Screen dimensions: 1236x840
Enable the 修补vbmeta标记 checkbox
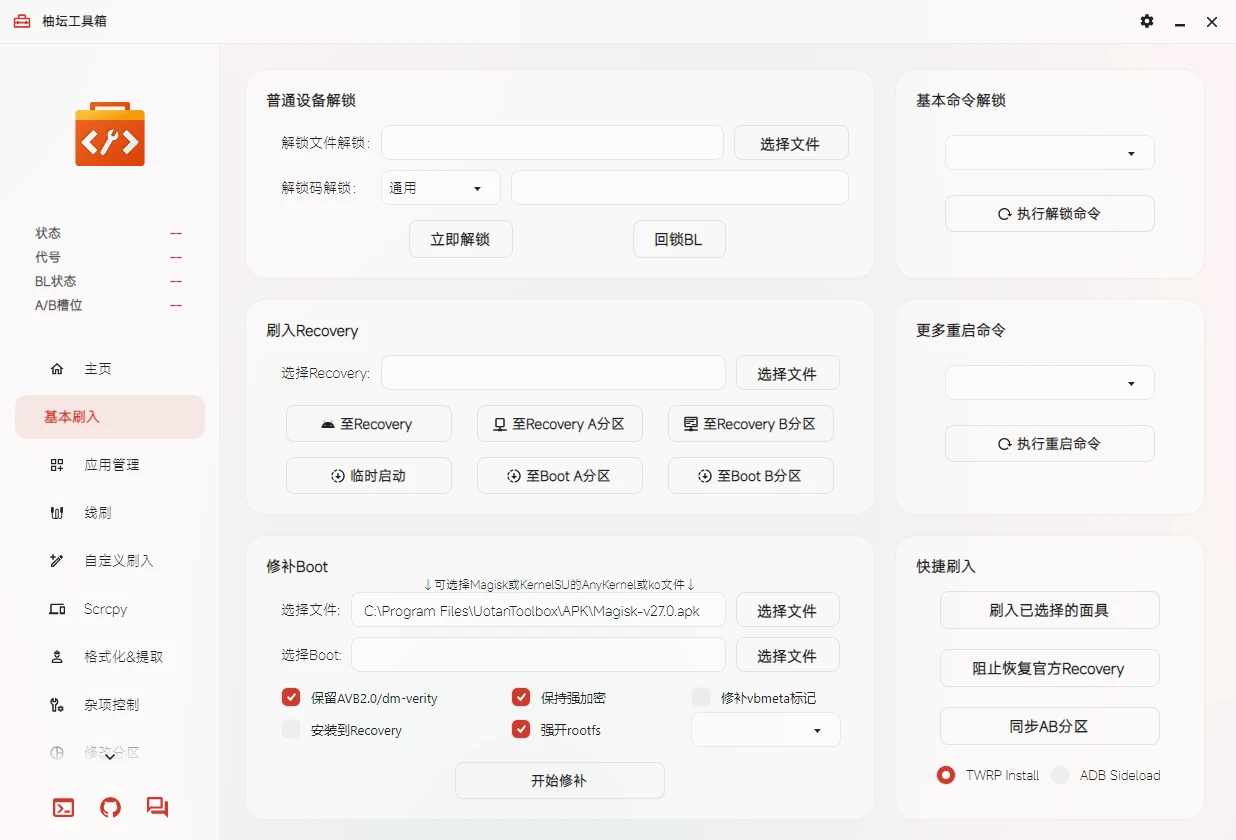701,697
